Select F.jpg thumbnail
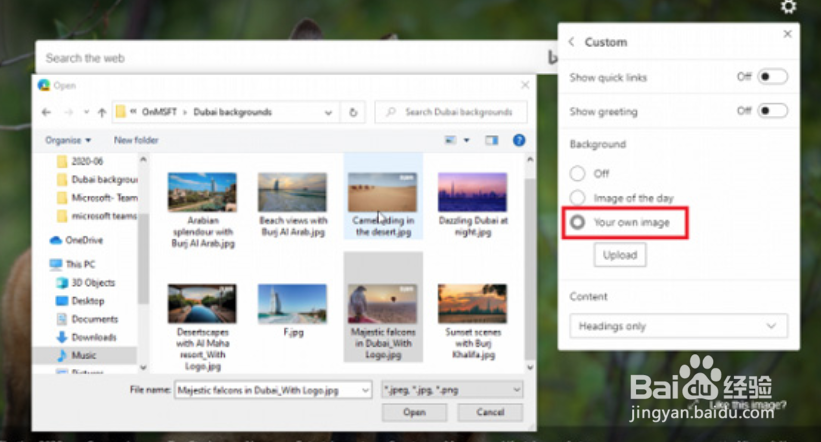 [292, 304]
